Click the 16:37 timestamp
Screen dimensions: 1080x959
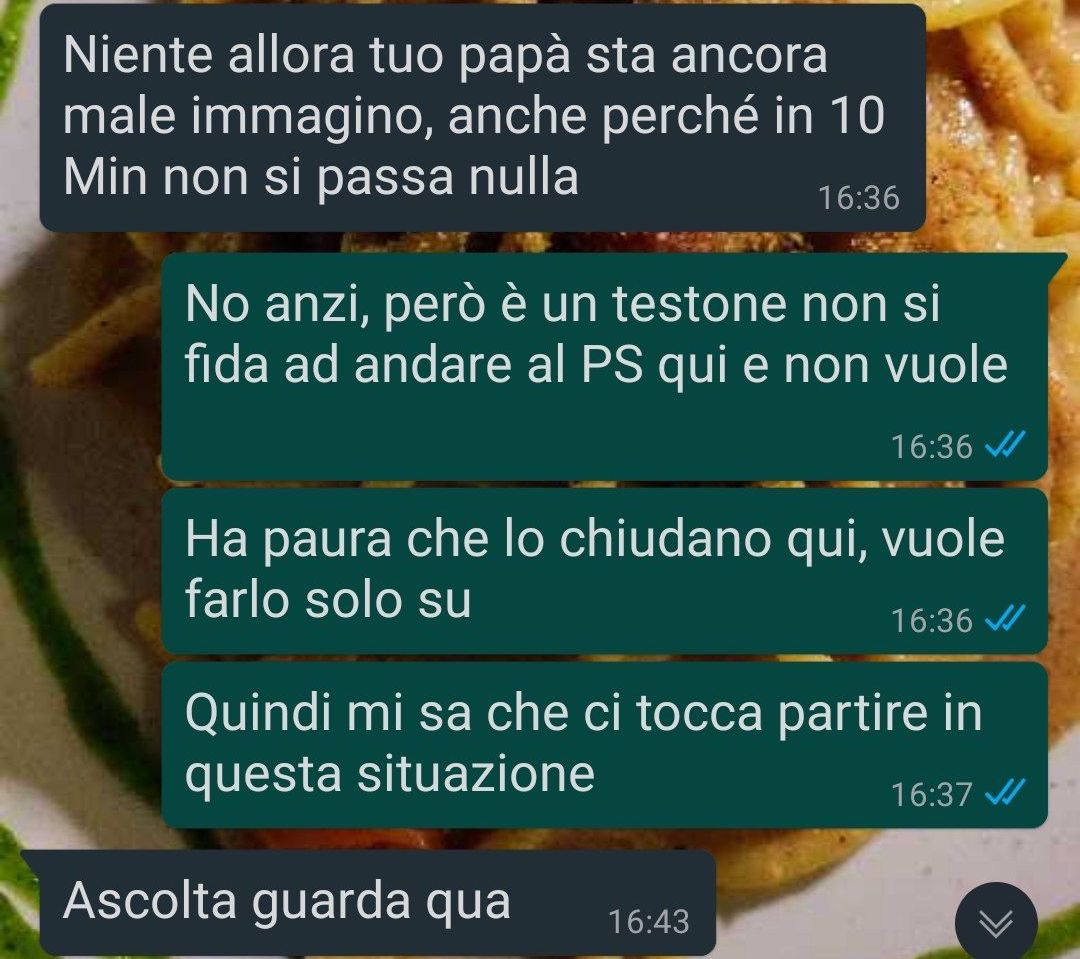(932, 794)
